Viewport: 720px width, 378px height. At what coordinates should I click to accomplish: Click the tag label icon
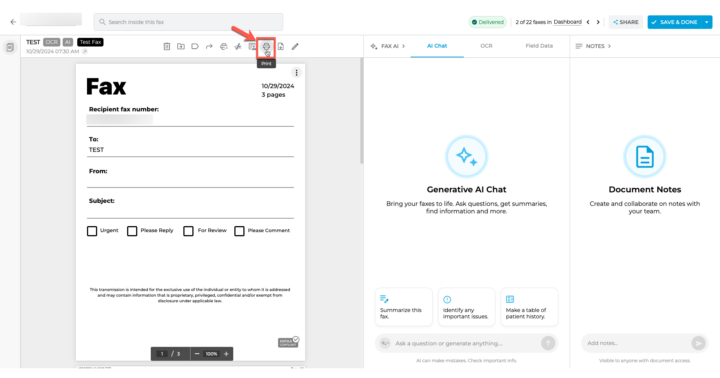(x=195, y=46)
